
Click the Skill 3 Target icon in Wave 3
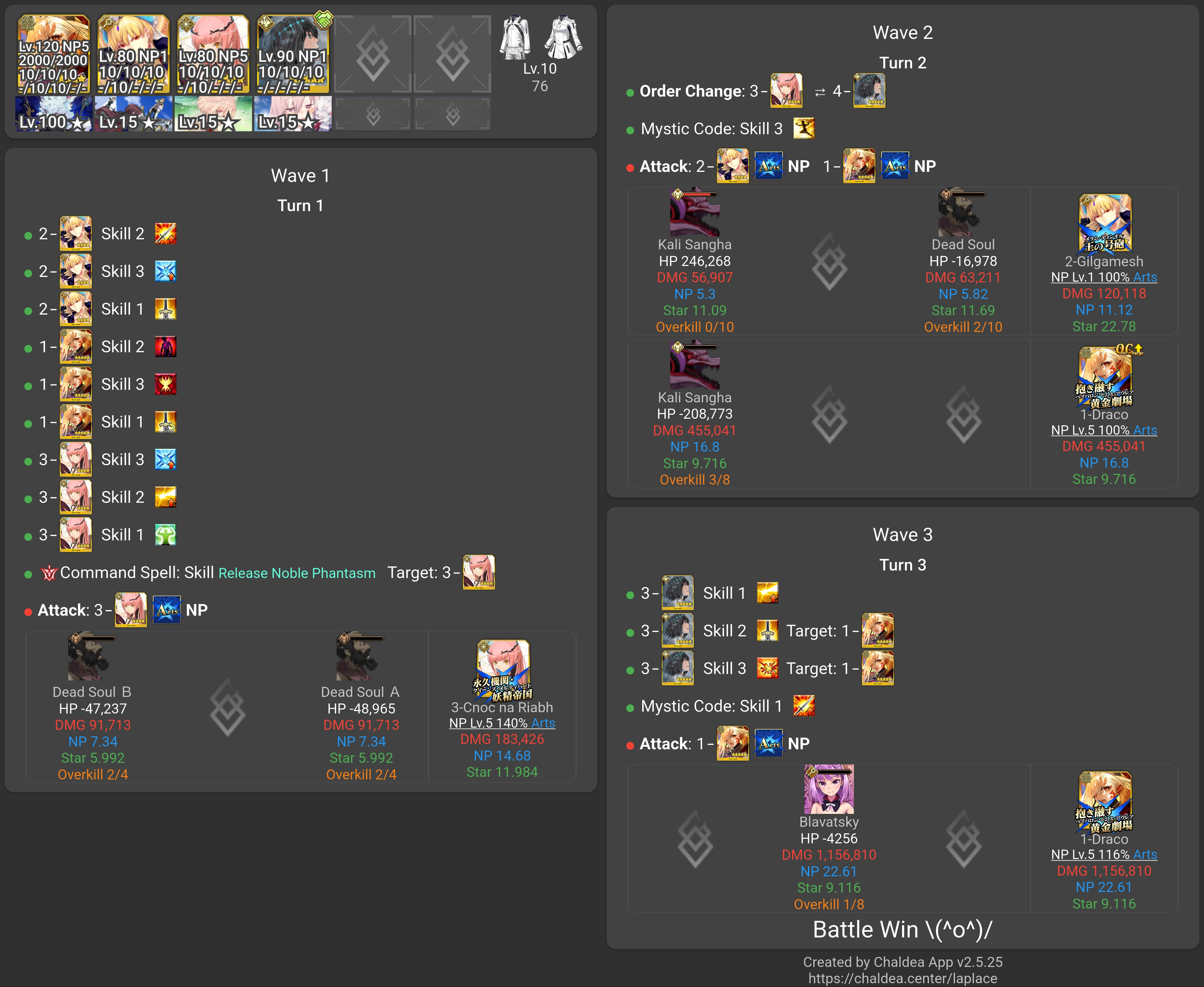click(x=877, y=669)
